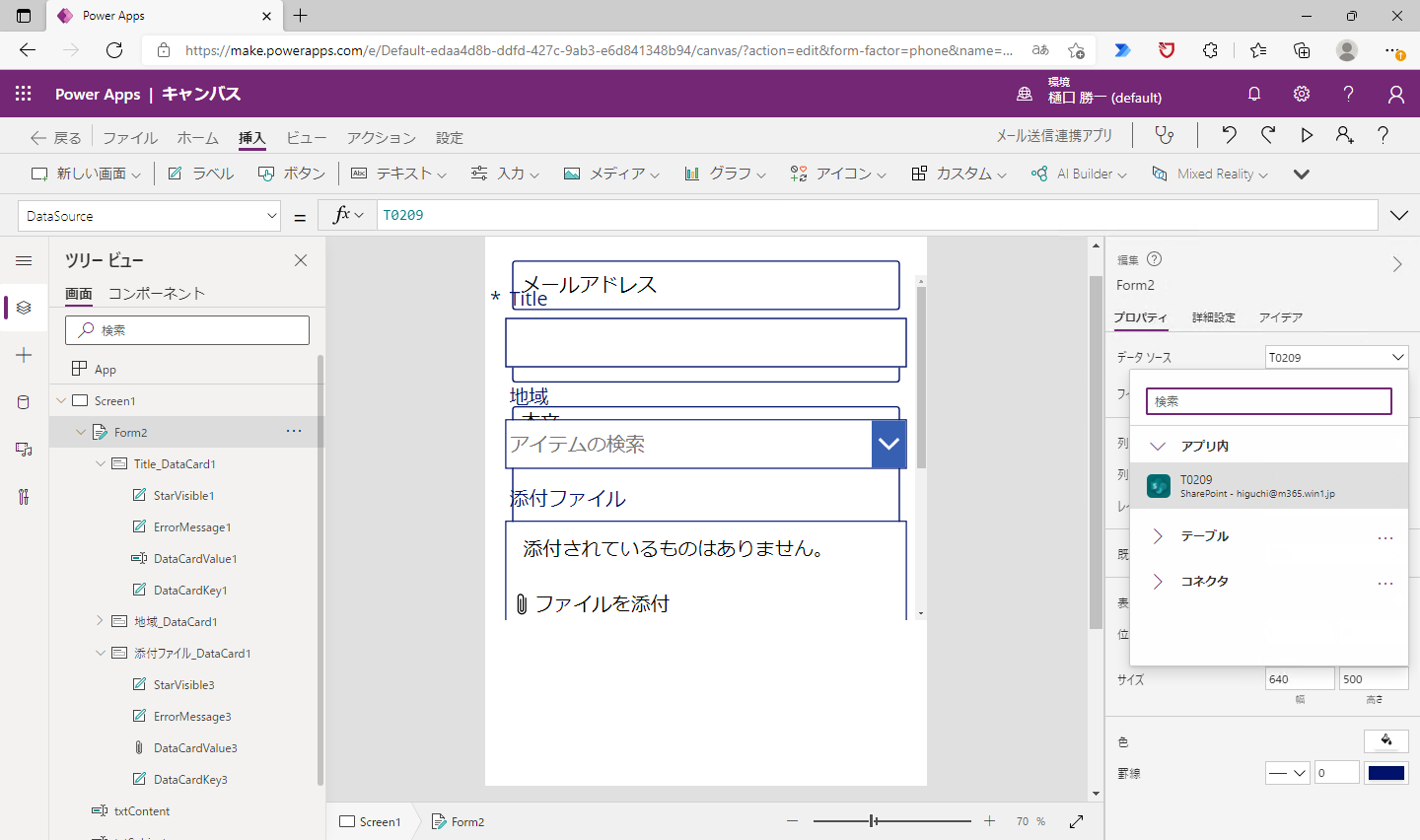The width and height of the screenshot is (1420, 840).
Task: Open the Custom dropdown
Action: tap(959, 174)
